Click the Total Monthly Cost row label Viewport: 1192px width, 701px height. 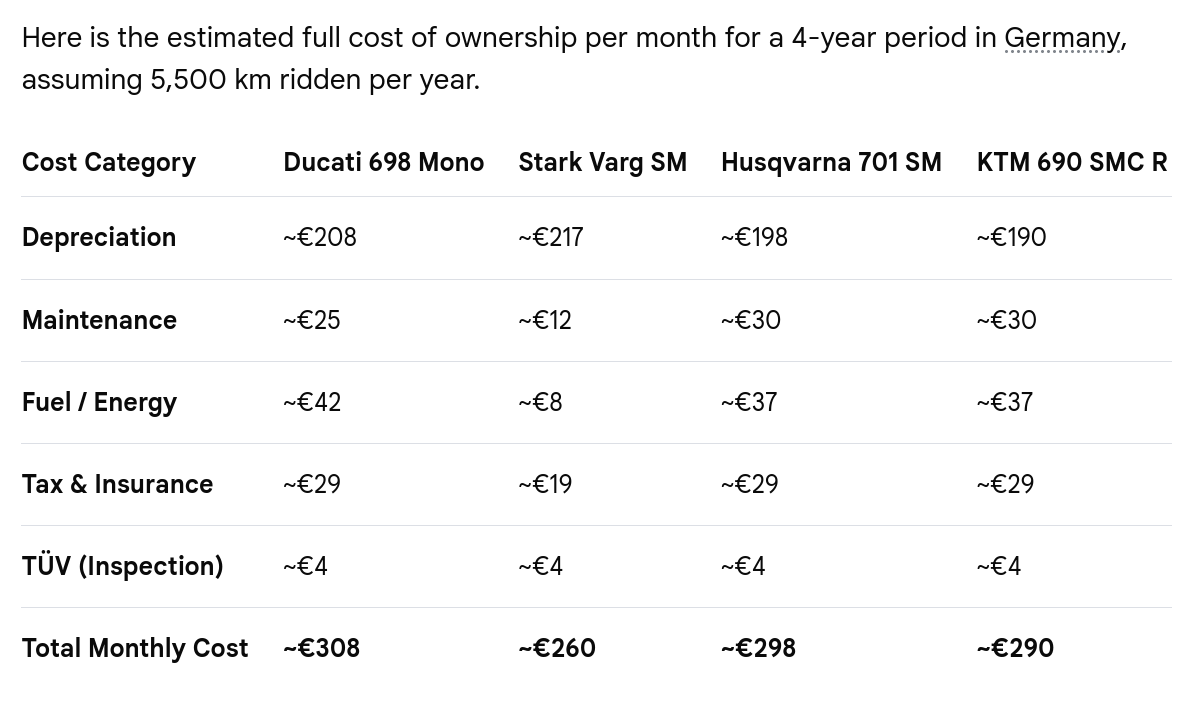[x=135, y=648]
